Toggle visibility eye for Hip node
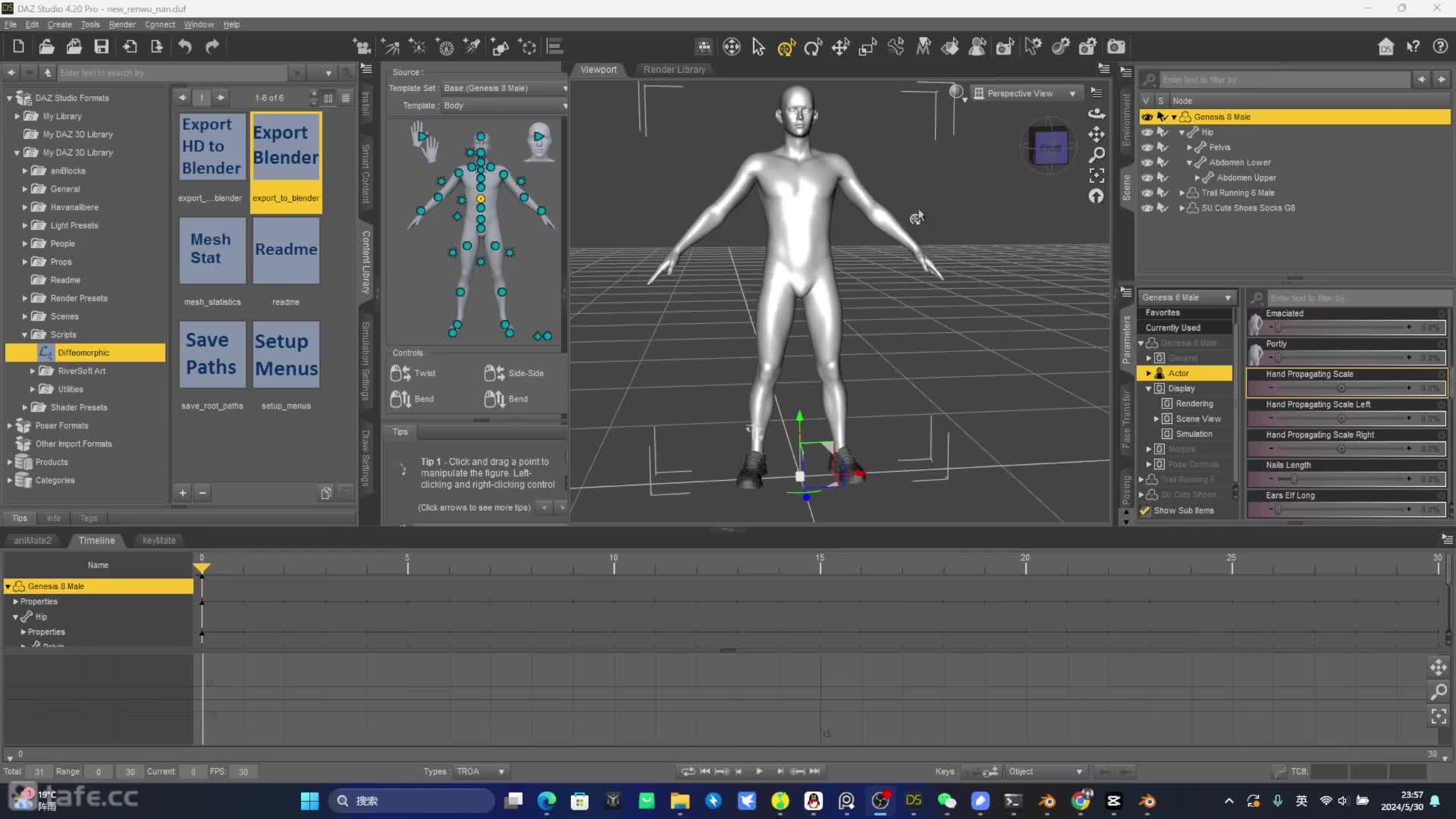The height and width of the screenshot is (819, 1456). coord(1147,132)
